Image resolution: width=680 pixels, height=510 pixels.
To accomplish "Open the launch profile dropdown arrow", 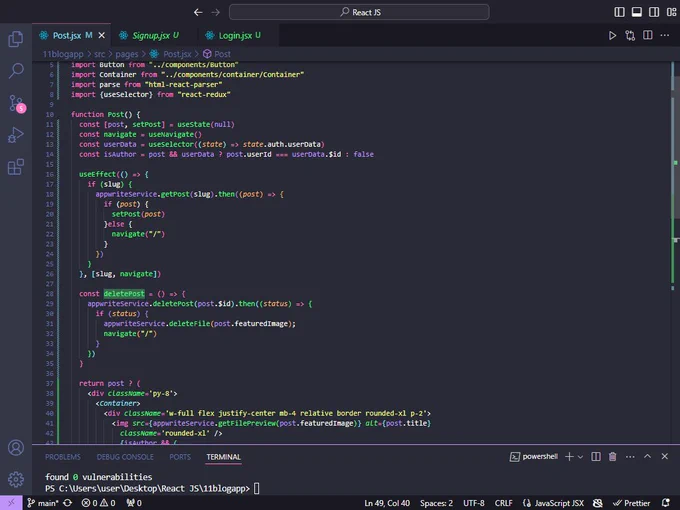I will point(580,457).
